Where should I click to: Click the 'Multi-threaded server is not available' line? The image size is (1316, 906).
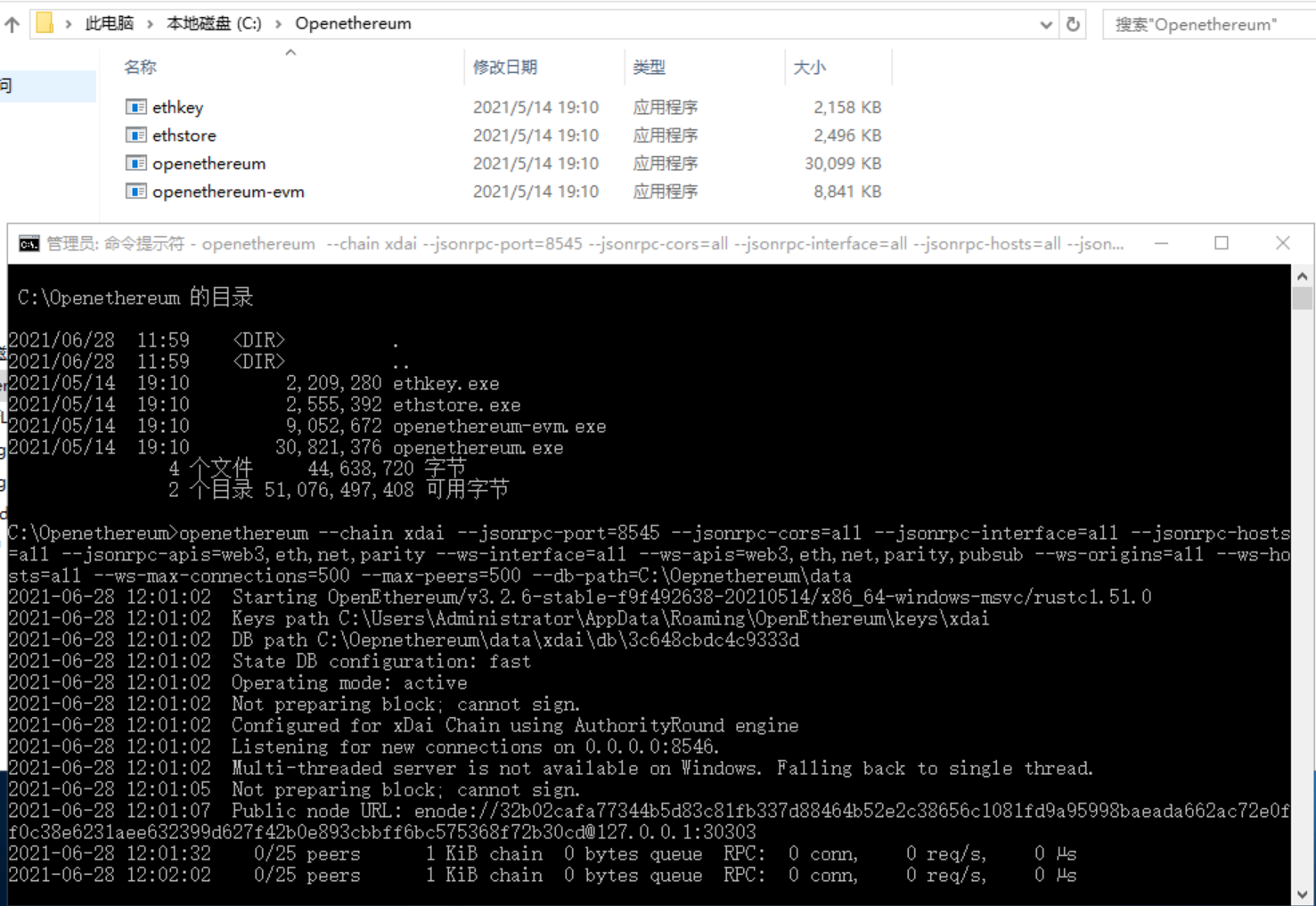551,768
